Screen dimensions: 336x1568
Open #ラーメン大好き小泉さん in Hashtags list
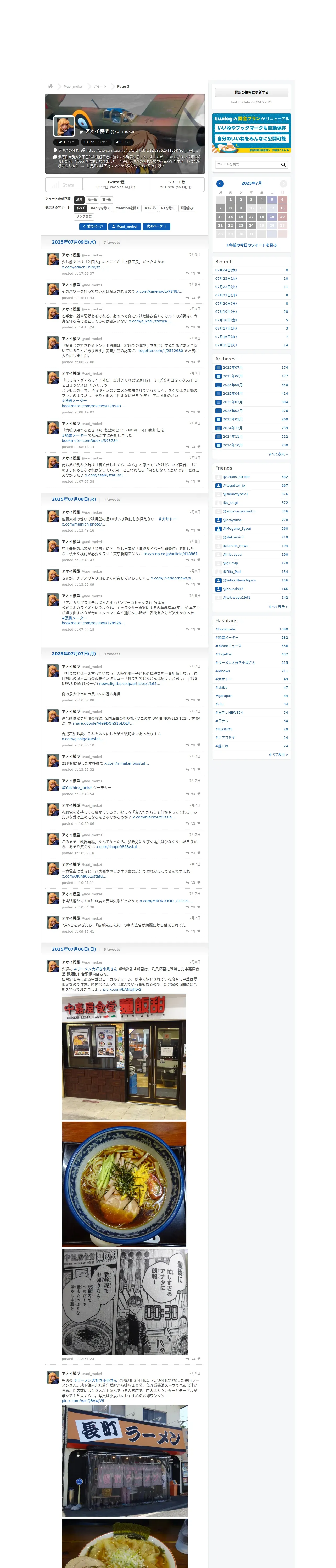point(235,662)
